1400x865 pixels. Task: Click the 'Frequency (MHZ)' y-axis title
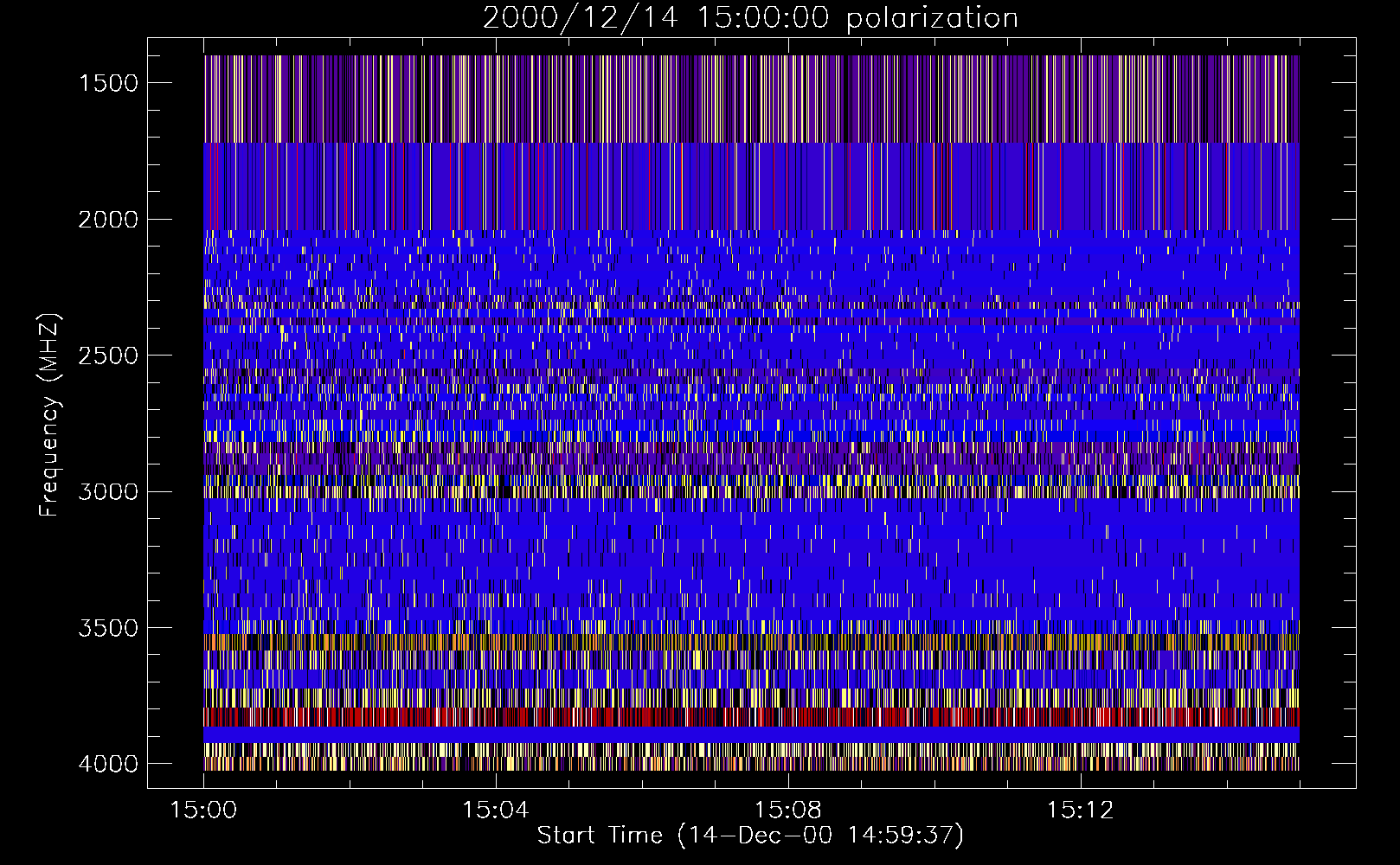50,414
